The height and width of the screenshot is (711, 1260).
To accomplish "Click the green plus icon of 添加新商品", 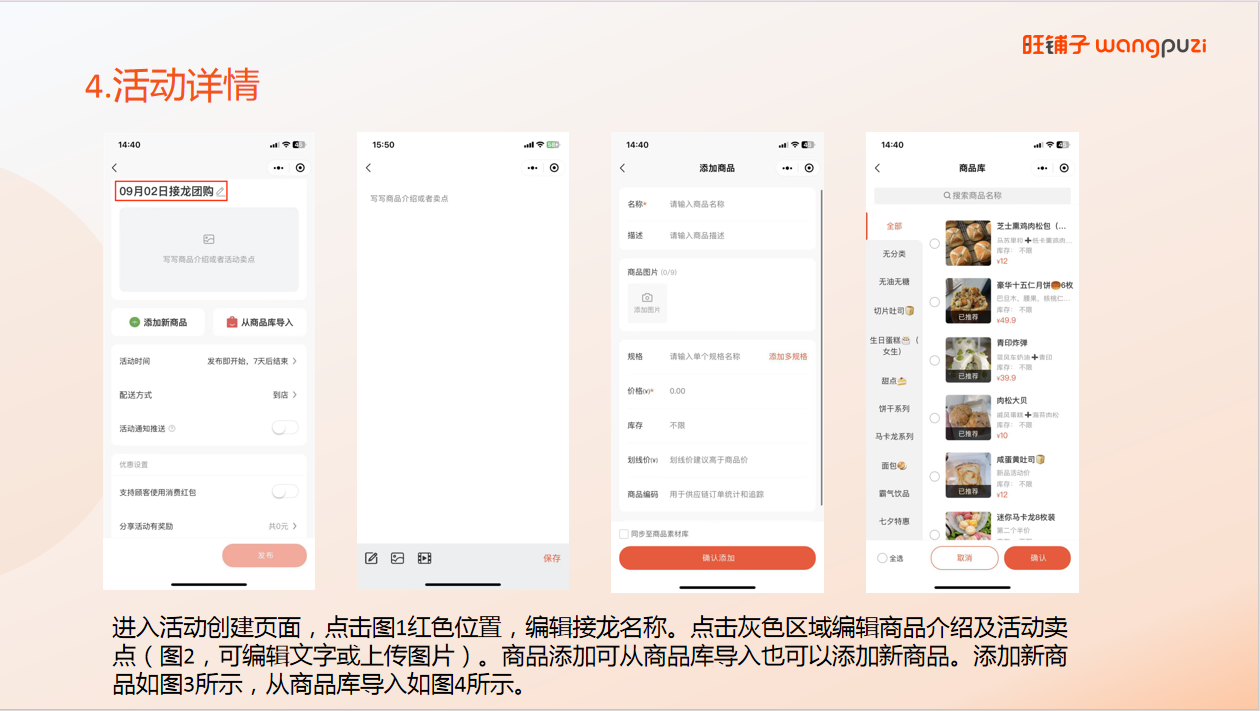I will (x=134, y=322).
